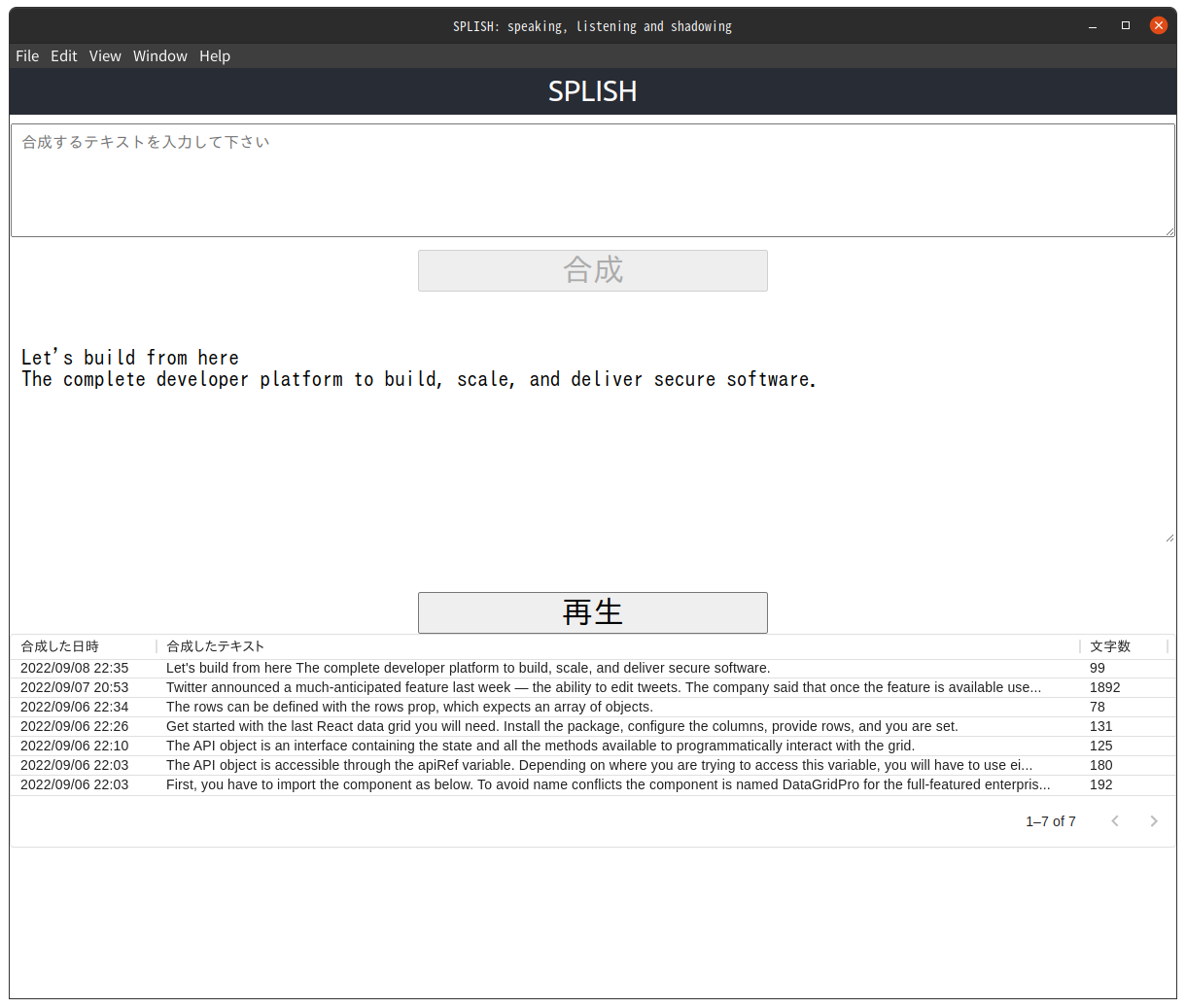Select "The rows can be defined" row text

(x=409, y=707)
